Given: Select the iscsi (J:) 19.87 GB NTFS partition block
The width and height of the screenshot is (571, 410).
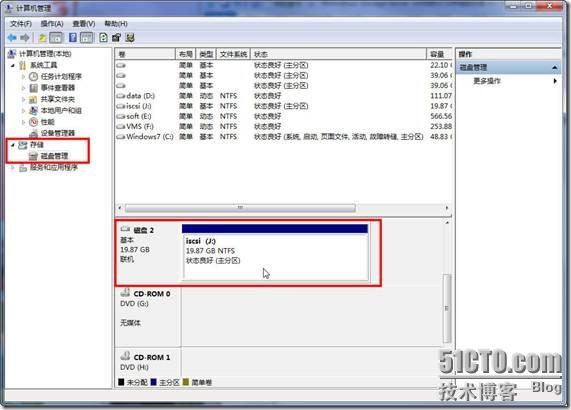Looking at the screenshot, I should tap(275, 252).
